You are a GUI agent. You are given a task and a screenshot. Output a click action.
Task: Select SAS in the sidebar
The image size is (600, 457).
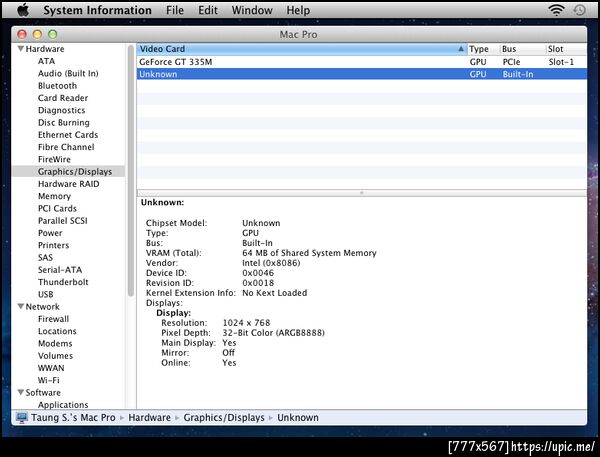46,257
